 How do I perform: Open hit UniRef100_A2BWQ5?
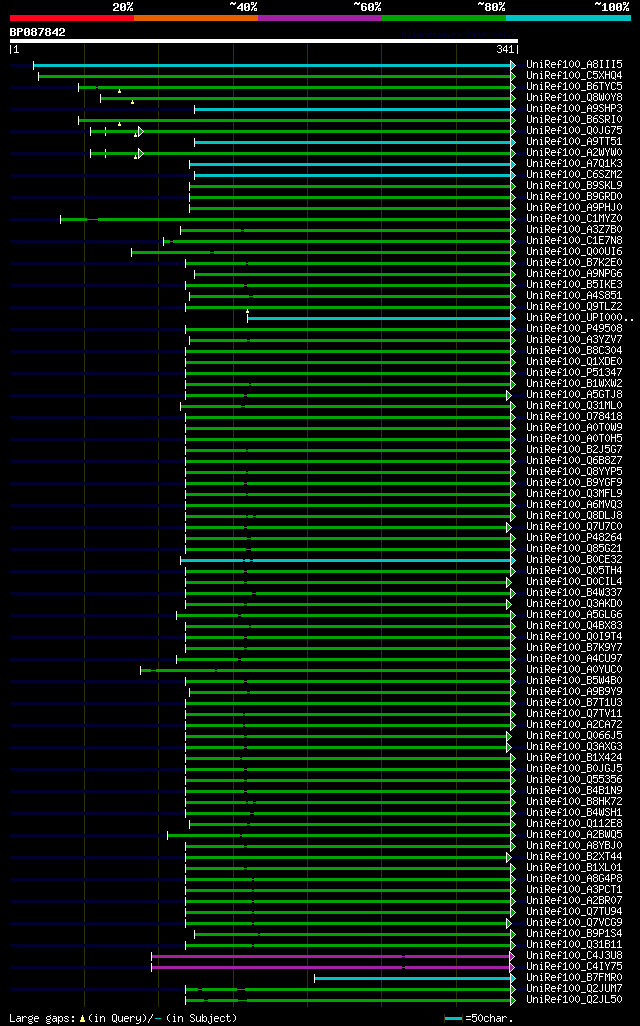pos(574,834)
